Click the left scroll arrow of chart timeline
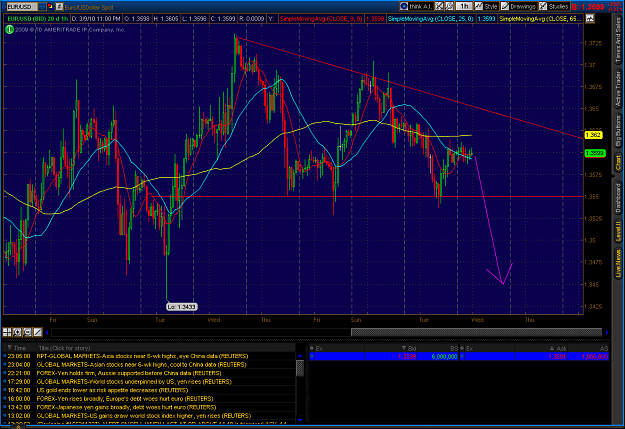Image resolution: width=625 pixels, height=429 pixels. coord(47,332)
